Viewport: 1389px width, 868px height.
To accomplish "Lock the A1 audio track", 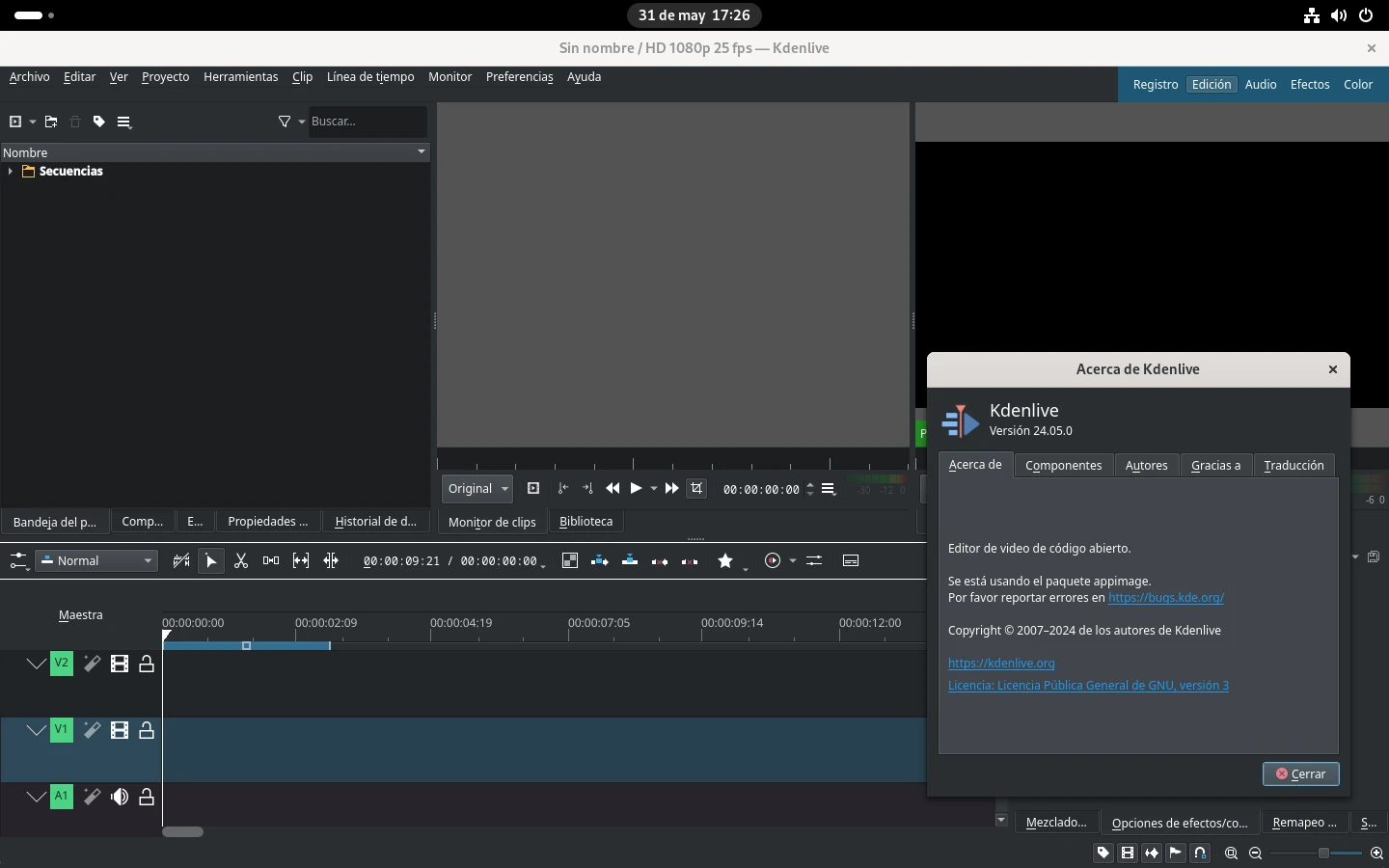I will [147, 797].
